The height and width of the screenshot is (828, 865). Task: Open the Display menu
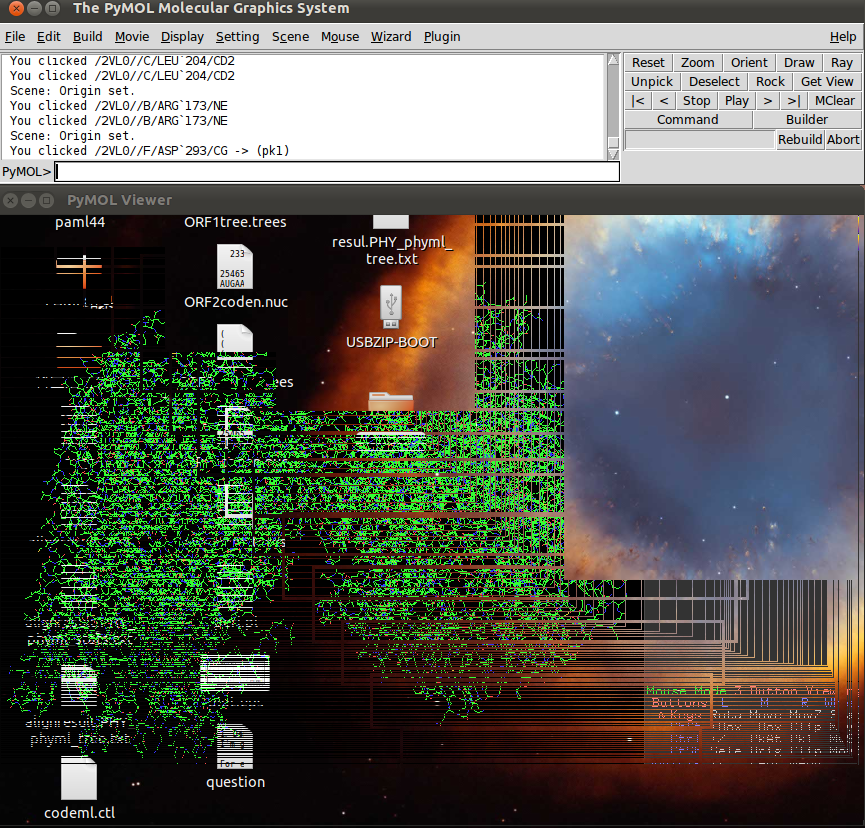(x=182, y=37)
